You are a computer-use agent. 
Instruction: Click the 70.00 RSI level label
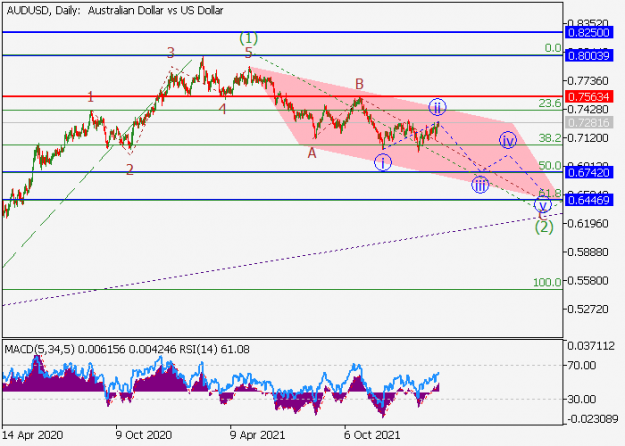582,365
